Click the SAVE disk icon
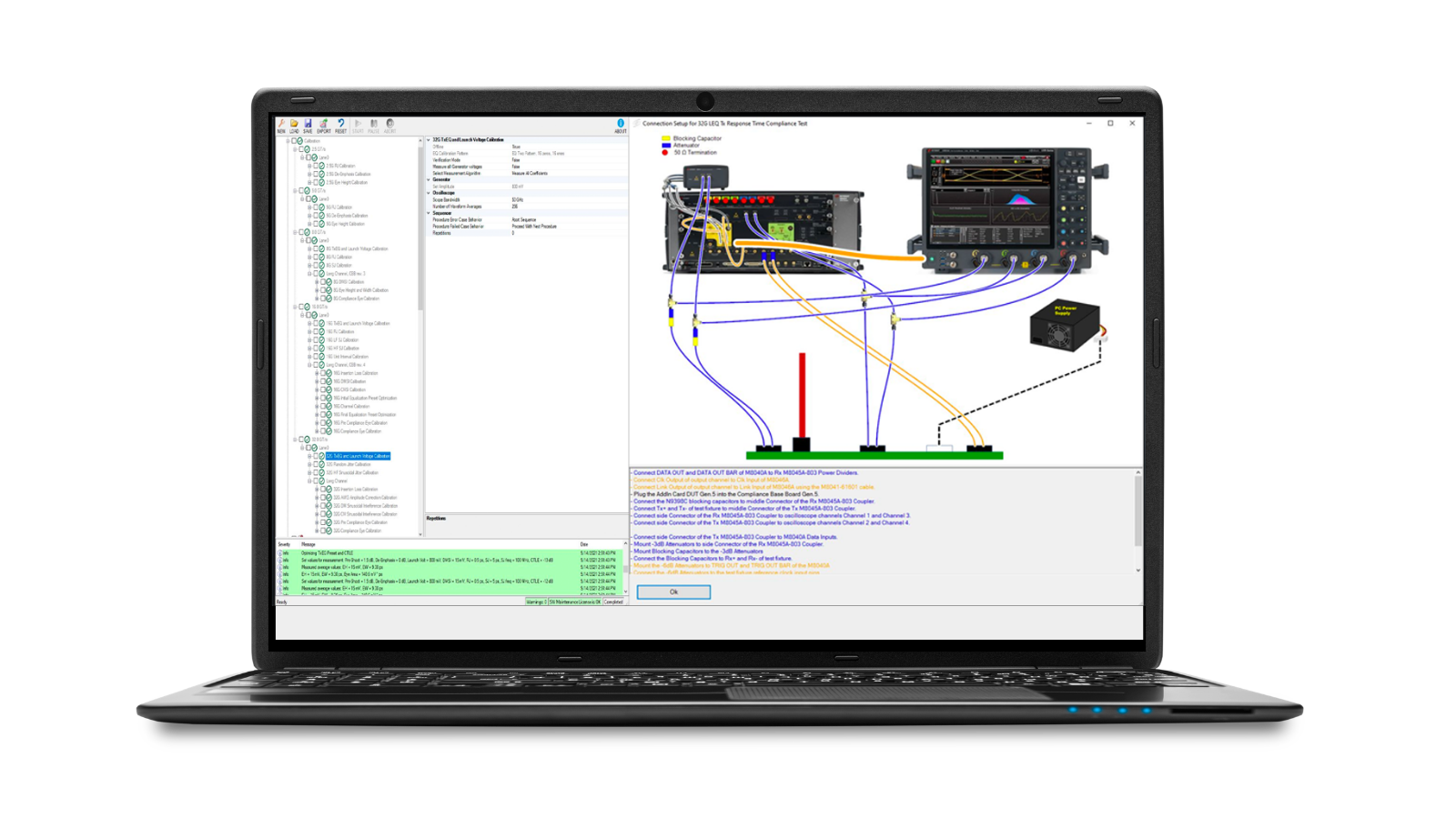 (308, 124)
